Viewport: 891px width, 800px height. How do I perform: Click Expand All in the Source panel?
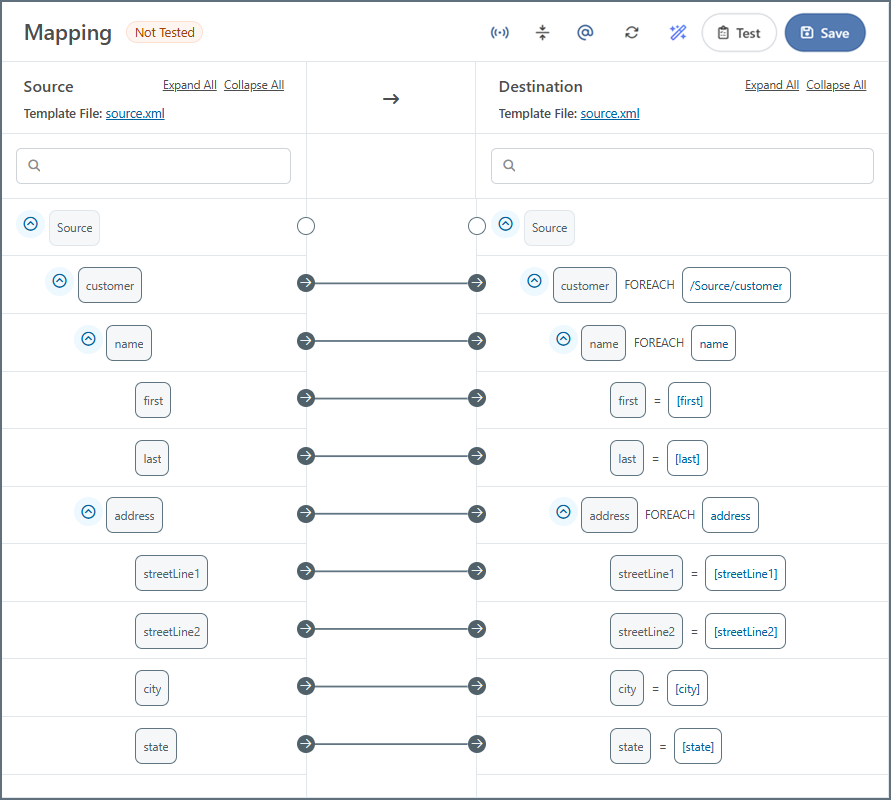click(189, 85)
